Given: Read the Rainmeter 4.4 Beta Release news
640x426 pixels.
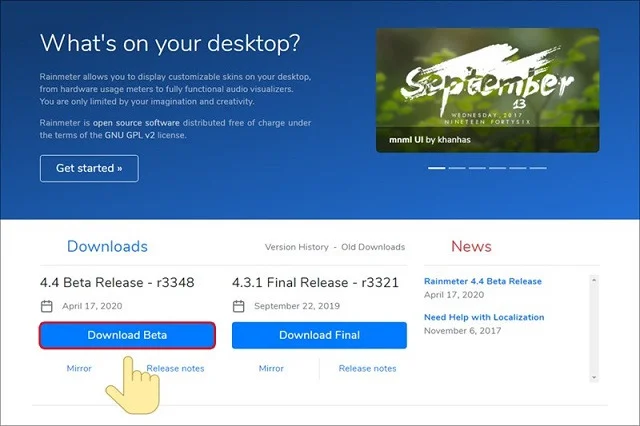Looking at the screenshot, I should [x=483, y=282].
